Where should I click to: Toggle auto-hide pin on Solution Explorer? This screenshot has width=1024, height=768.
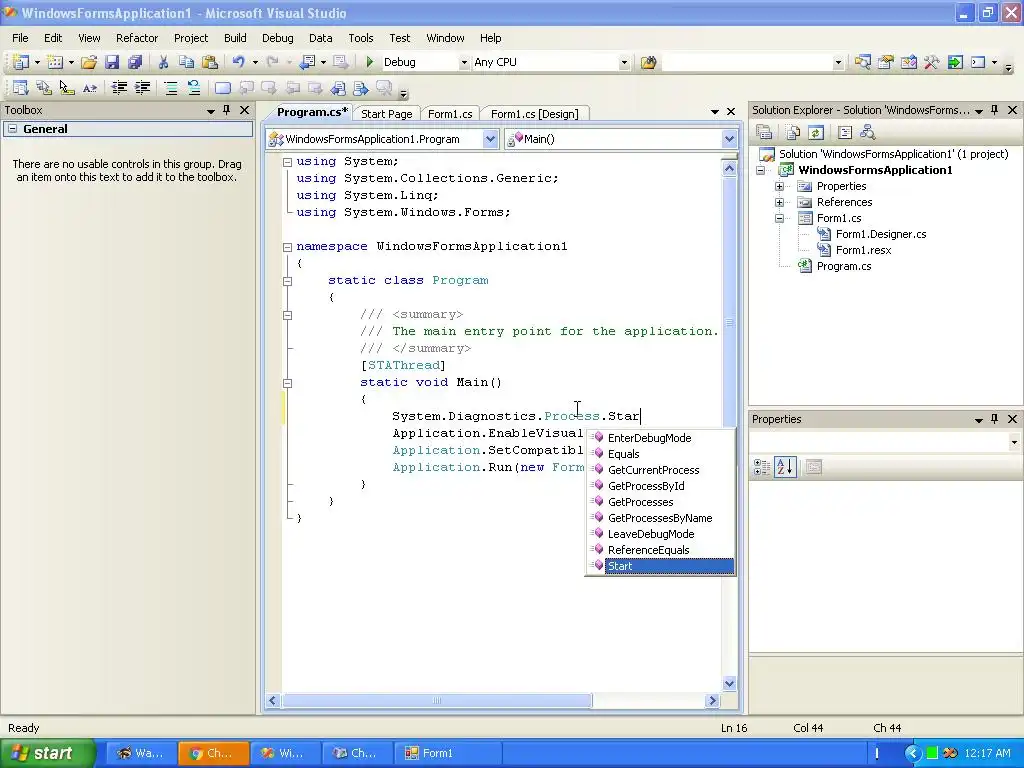tap(995, 110)
